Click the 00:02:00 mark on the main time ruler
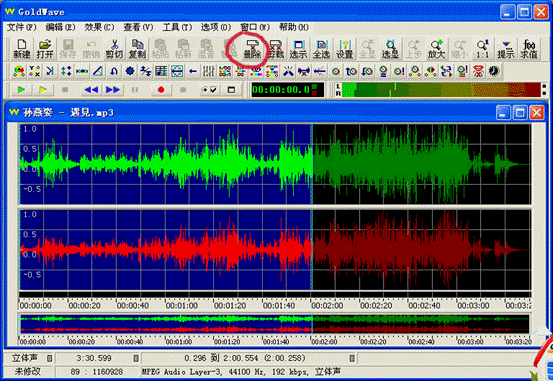This screenshot has width=553, height=381. tap(327, 306)
